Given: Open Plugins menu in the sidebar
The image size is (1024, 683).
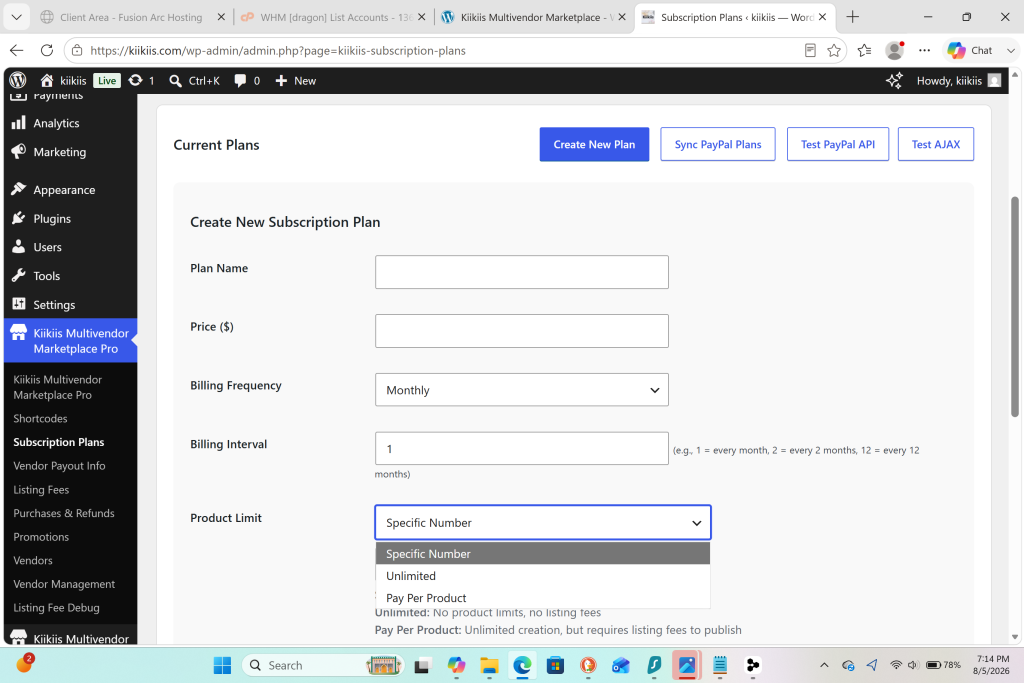Looking at the screenshot, I should [52, 219].
